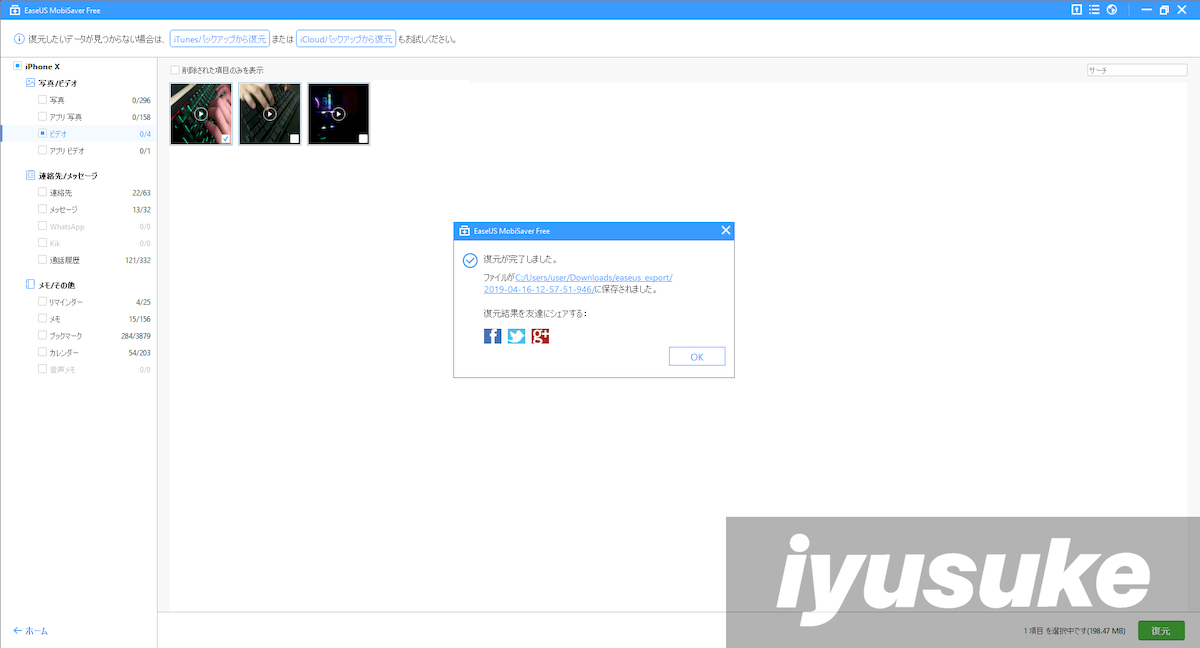1200x648 pixels.
Task: Toggle the iPhone X device checkbox
Action: (x=17, y=66)
